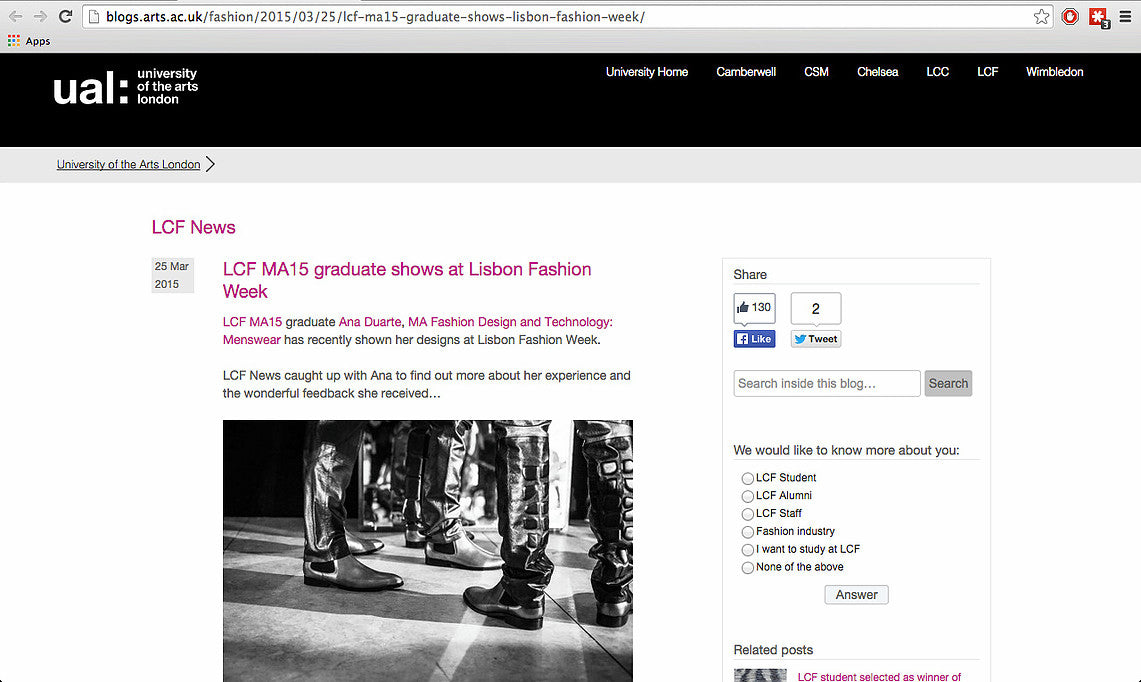
Task: Open the Chrome hamburger menu
Action: 1125,17
